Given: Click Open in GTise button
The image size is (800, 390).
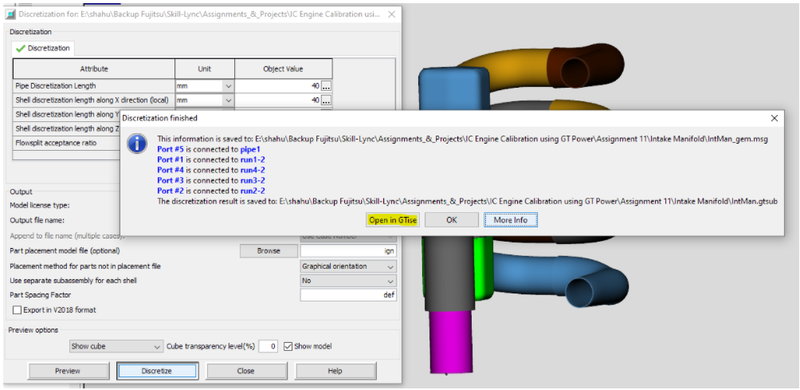Looking at the screenshot, I should [393, 220].
